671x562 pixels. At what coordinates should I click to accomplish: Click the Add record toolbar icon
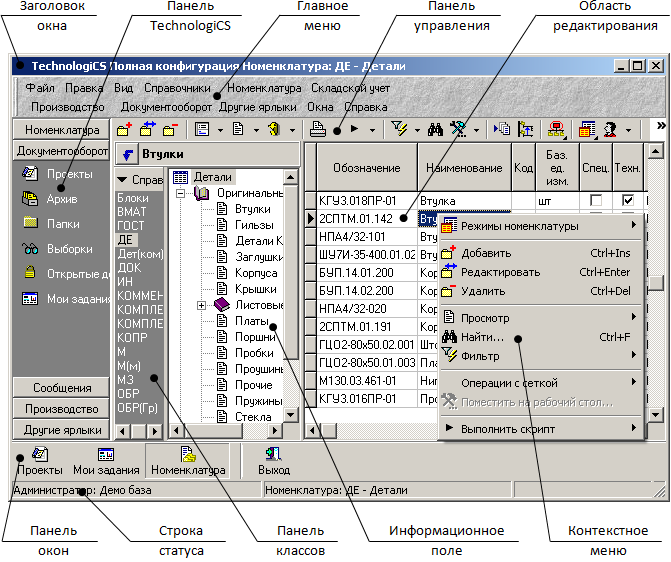tap(125, 129)
